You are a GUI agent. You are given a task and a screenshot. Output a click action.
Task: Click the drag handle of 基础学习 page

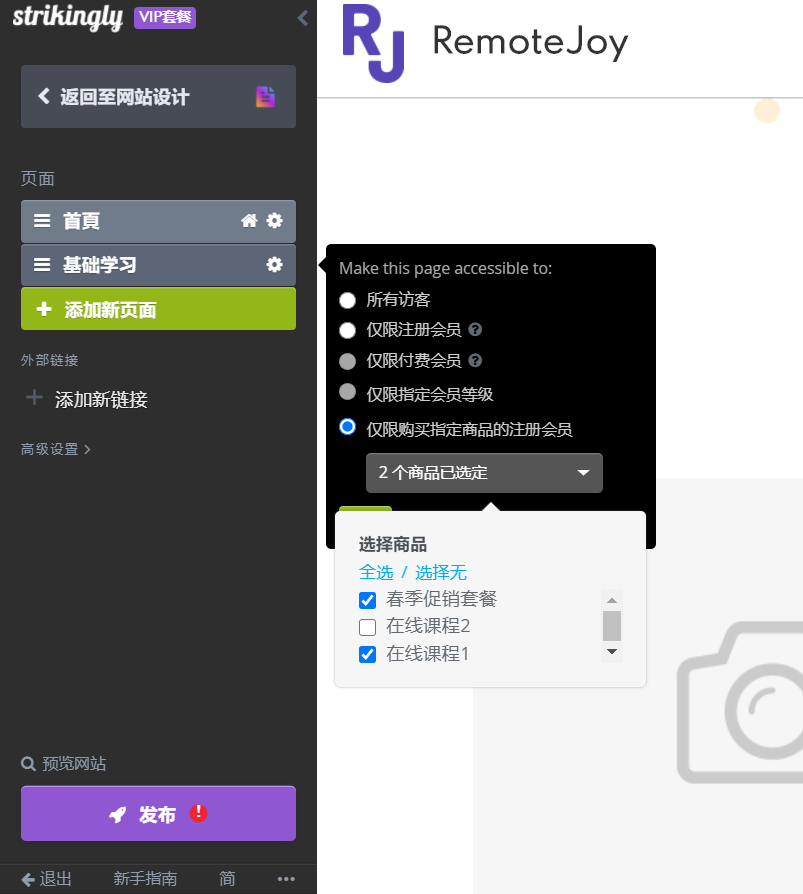[42, 265]
